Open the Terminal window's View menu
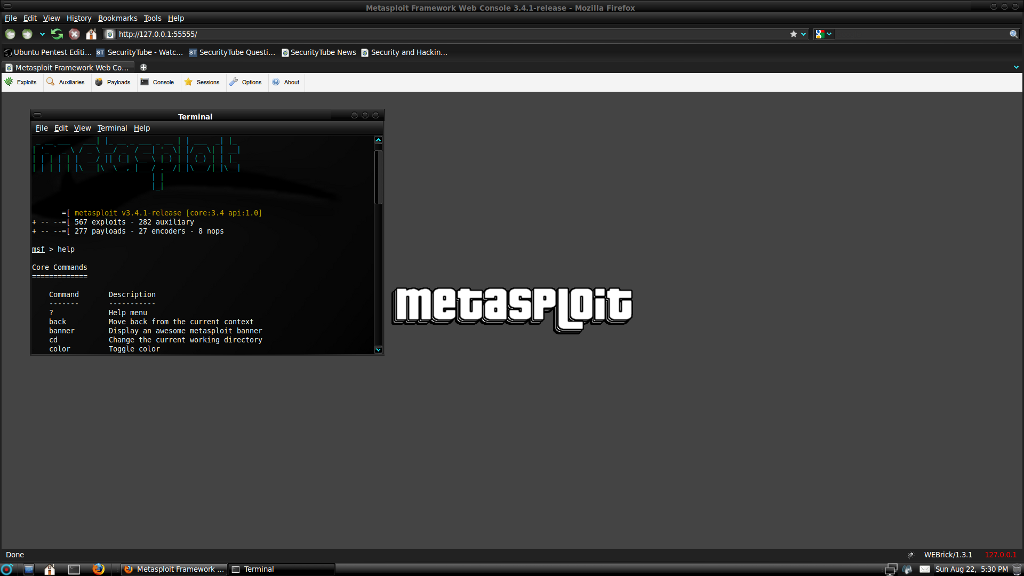This screenshot has height=576, width=1024. pyautogui.click(x=82, y=128)
